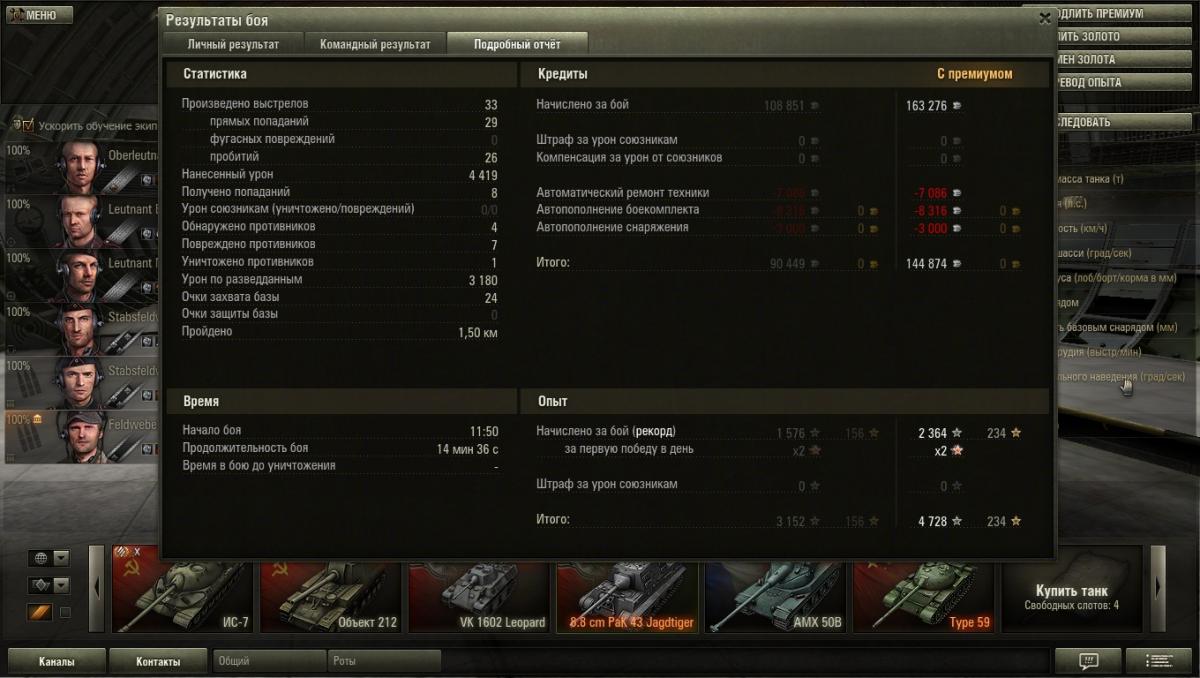
Task: Click the orange stripe favorites filter icon
Action: (39, 612)
